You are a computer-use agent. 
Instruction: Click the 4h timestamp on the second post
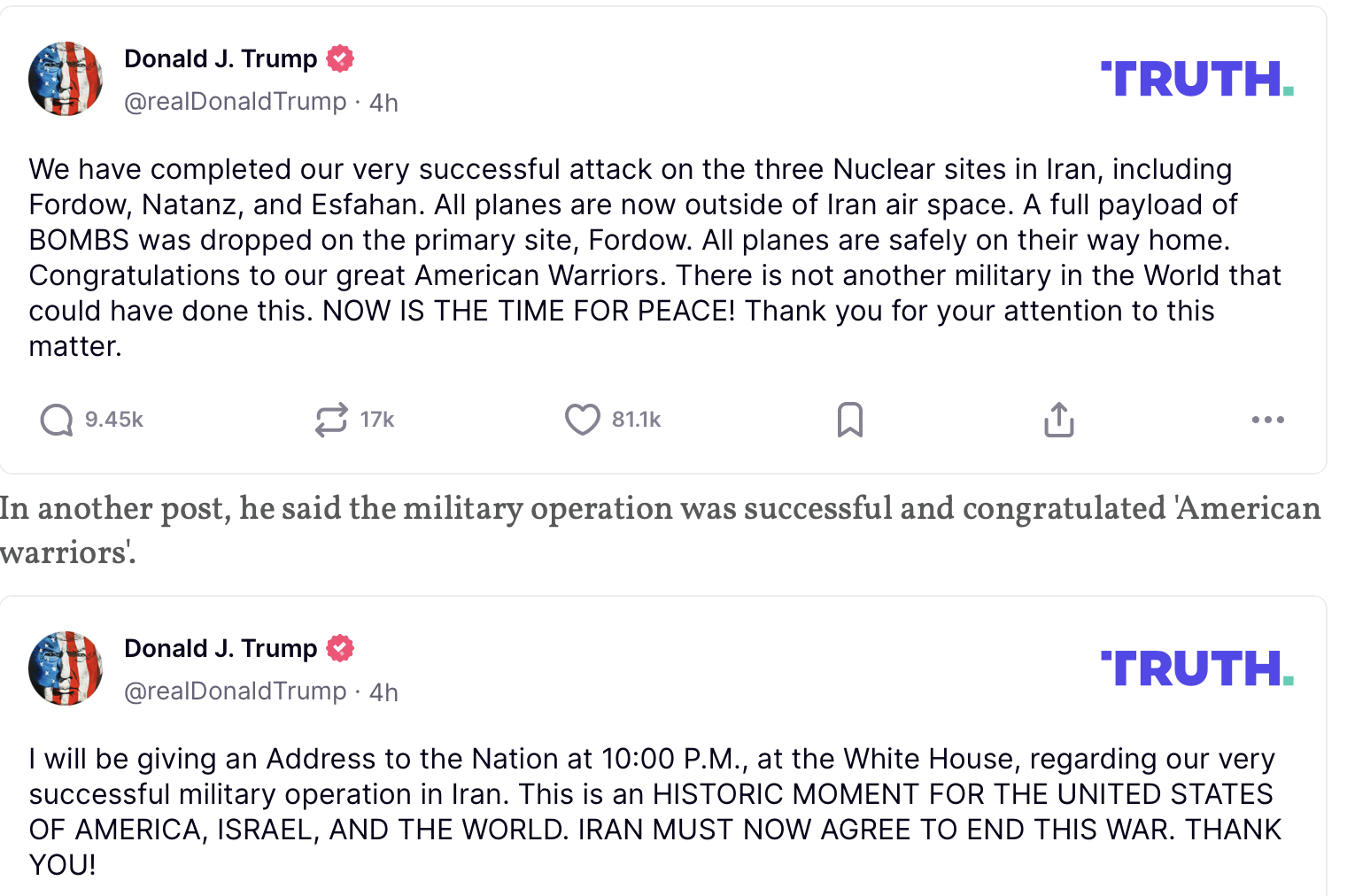383,692
